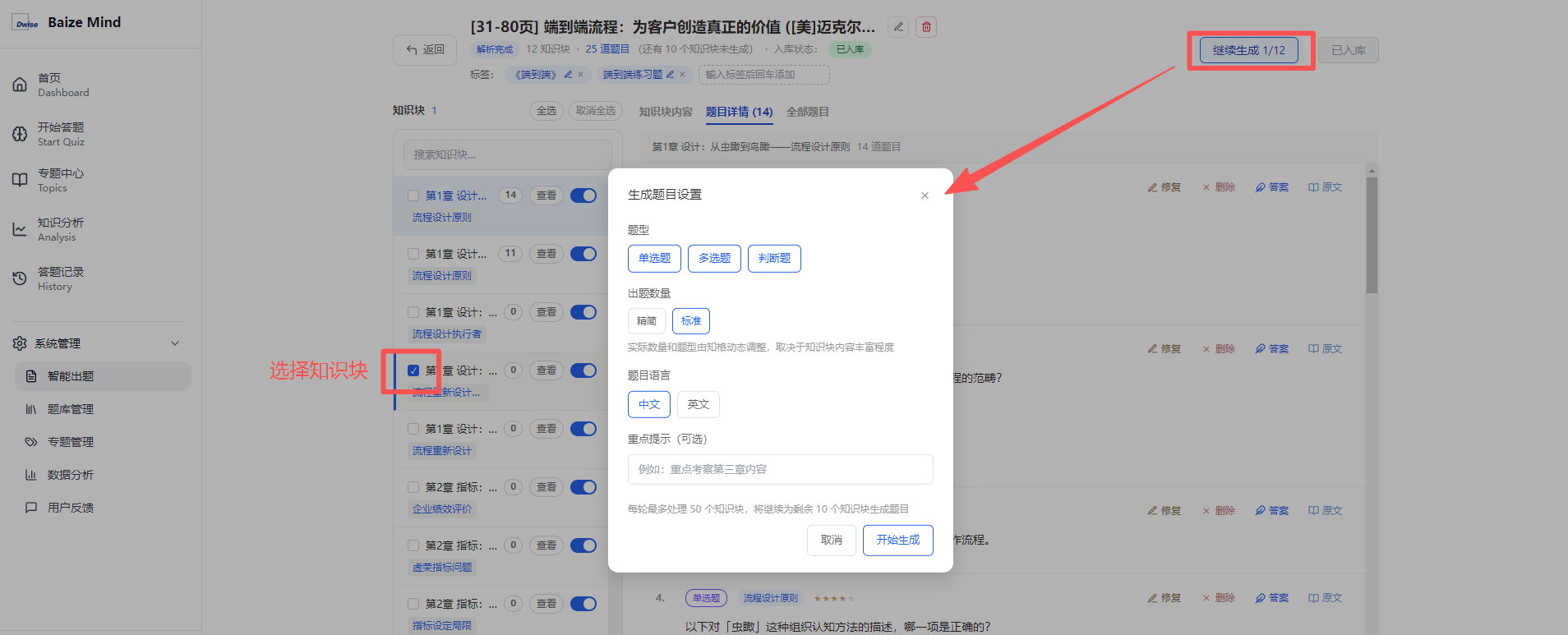This screenshot has width=1568, height=635.
Task: Toggle the 虚荣指标问题 block switch
Action: [x=583, y=545]
